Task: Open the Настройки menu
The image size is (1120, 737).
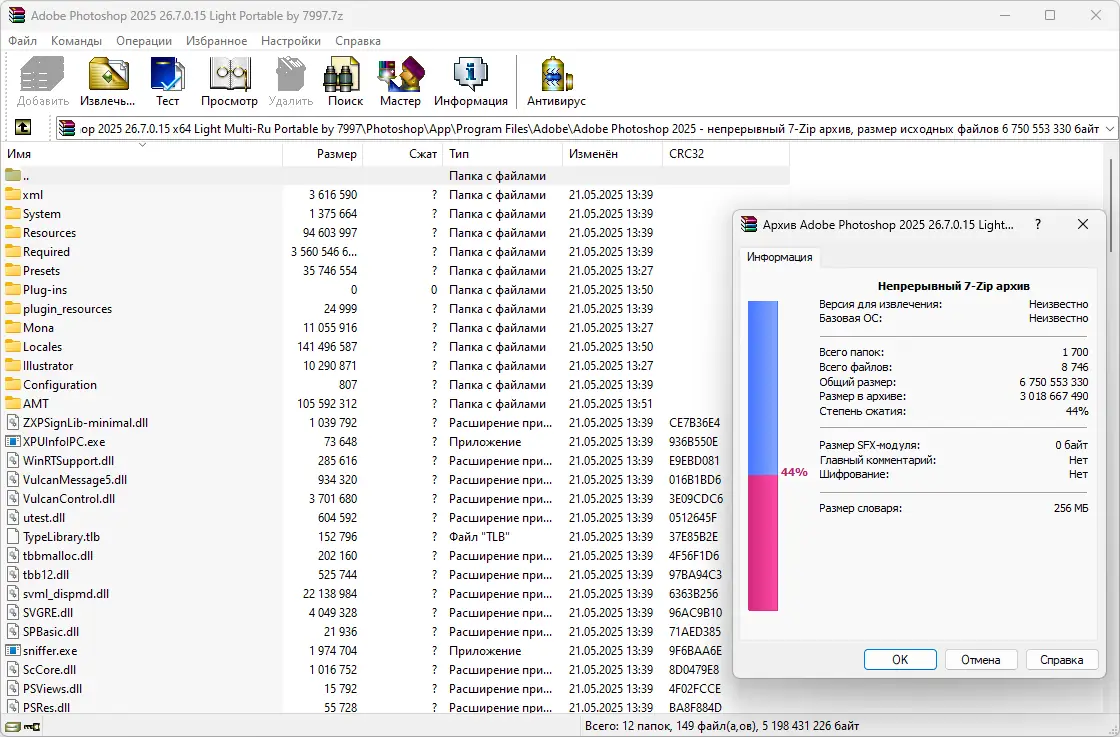Action: click(x=290, y=41)
